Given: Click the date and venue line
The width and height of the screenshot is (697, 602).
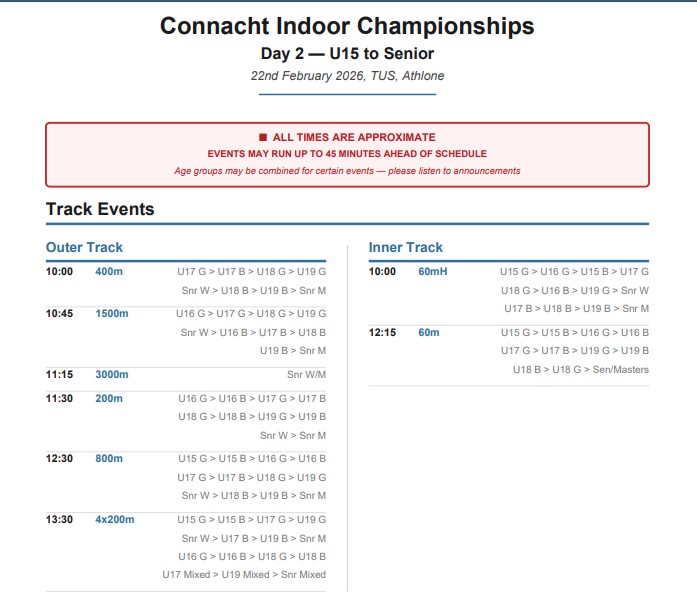Looking at the screenshot, I should click(x=347, y=76).
